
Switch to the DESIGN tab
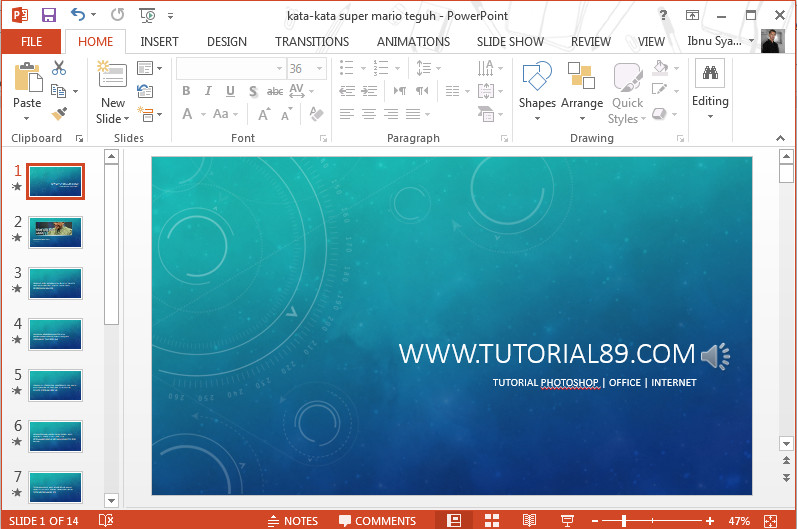point(227,42)
